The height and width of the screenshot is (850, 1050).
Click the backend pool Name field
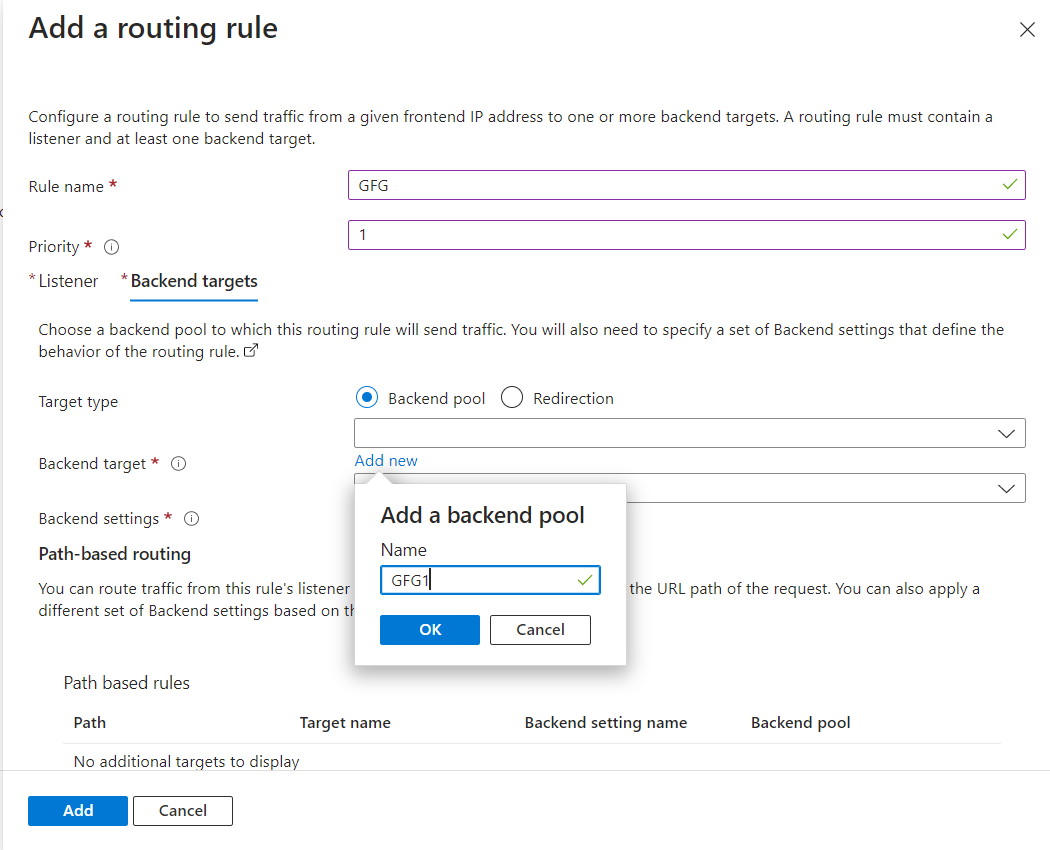click(x=480, y=580)
